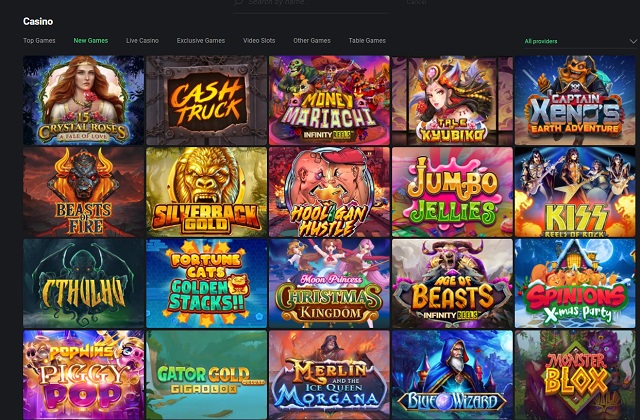The width and height of the screenshot is (640, 420).
Task: Launch Hooligan Hustle game
Action: (x=329, y=192)
